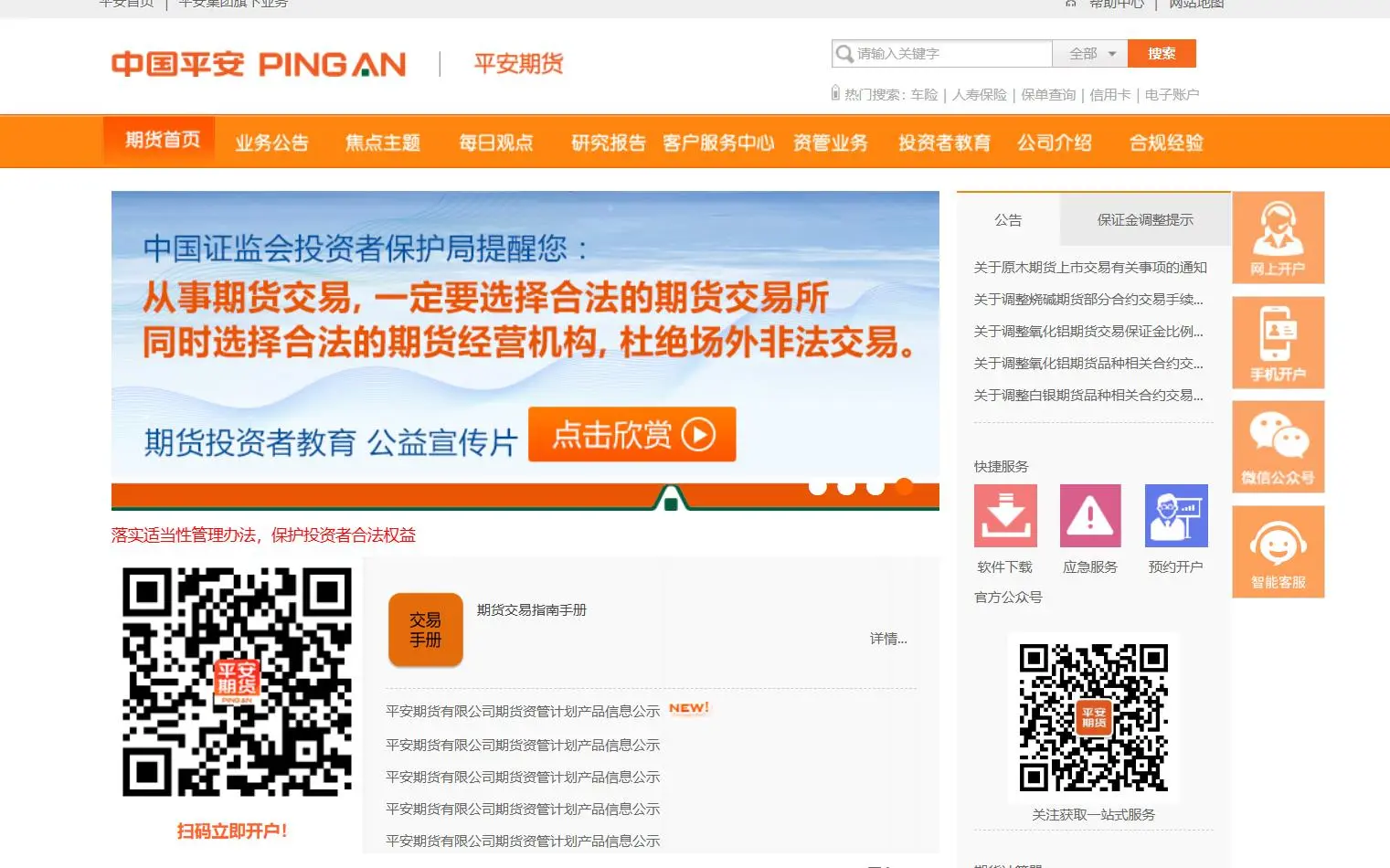Open the 业务公告 nav item
Screen dimensions: 1390x868
click(271, 143)
